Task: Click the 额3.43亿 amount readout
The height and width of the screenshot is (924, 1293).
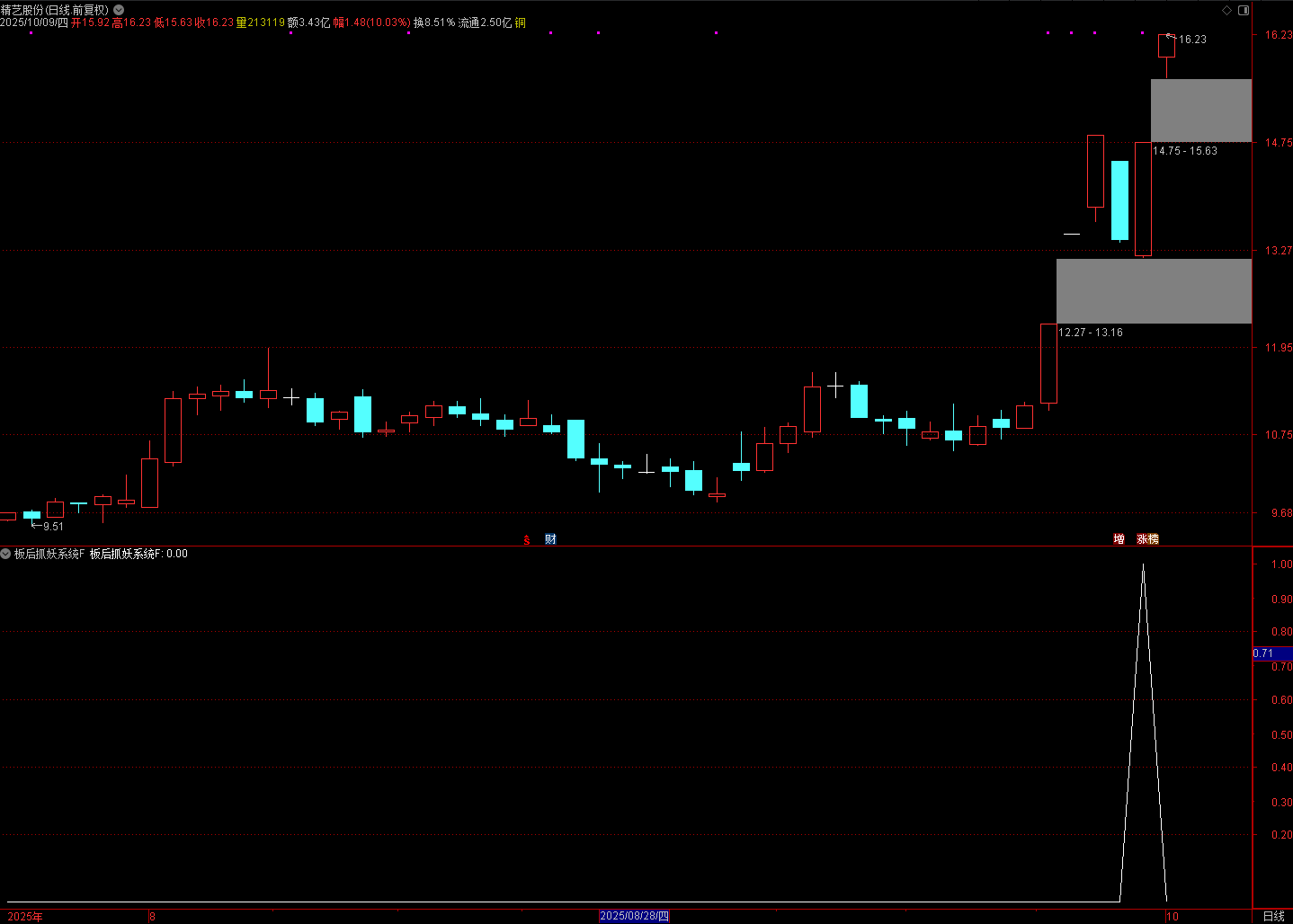Action: coord(308,22)
